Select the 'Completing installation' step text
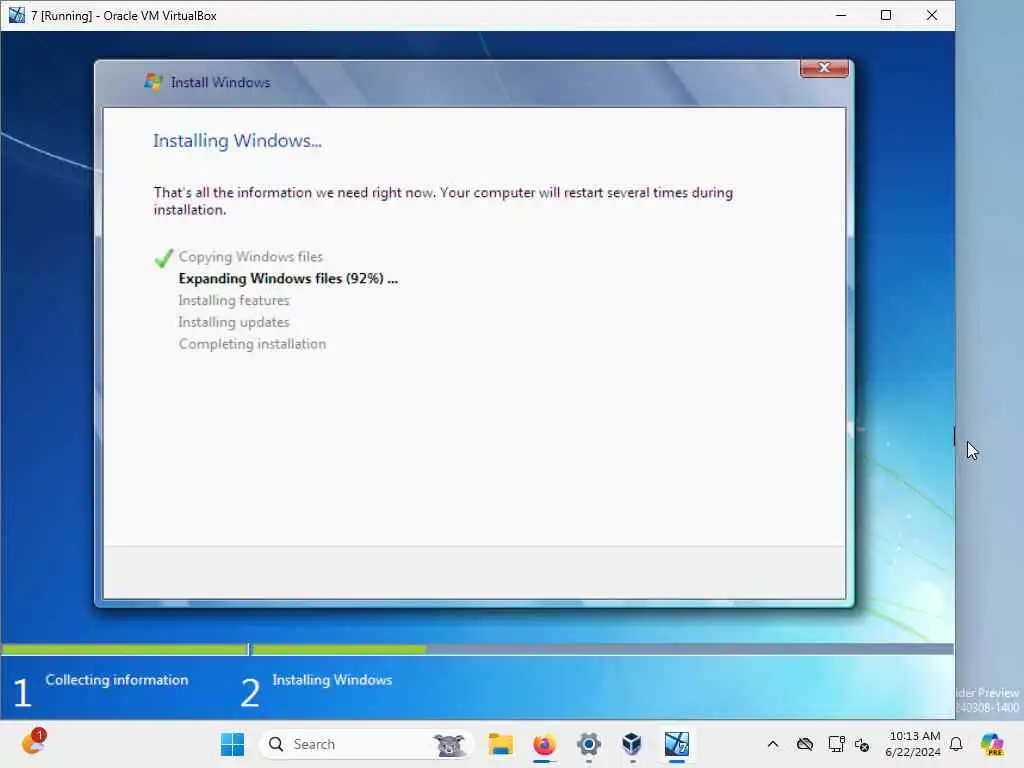The width and height of the screenshot is (1024, 768). (x=252, y=344)
